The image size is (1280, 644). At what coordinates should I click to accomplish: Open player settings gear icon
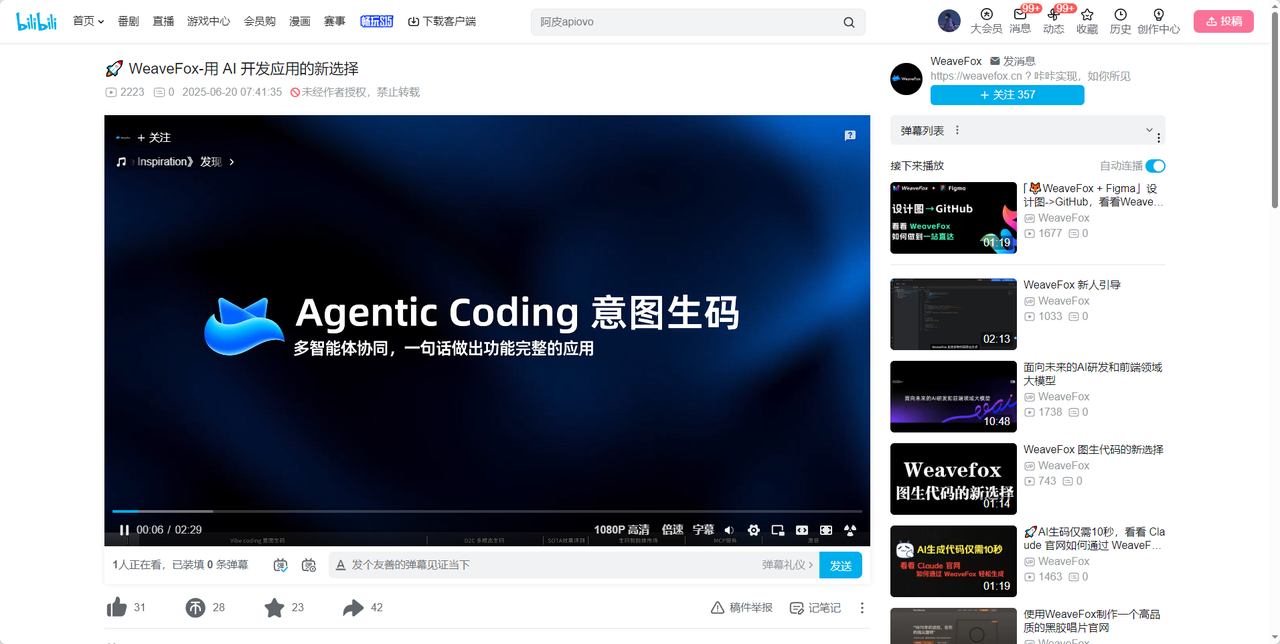[753, 530]
